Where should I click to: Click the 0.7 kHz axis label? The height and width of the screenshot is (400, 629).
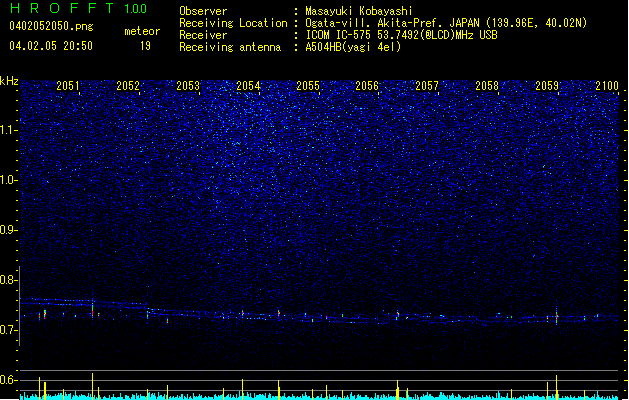(8, 330)
